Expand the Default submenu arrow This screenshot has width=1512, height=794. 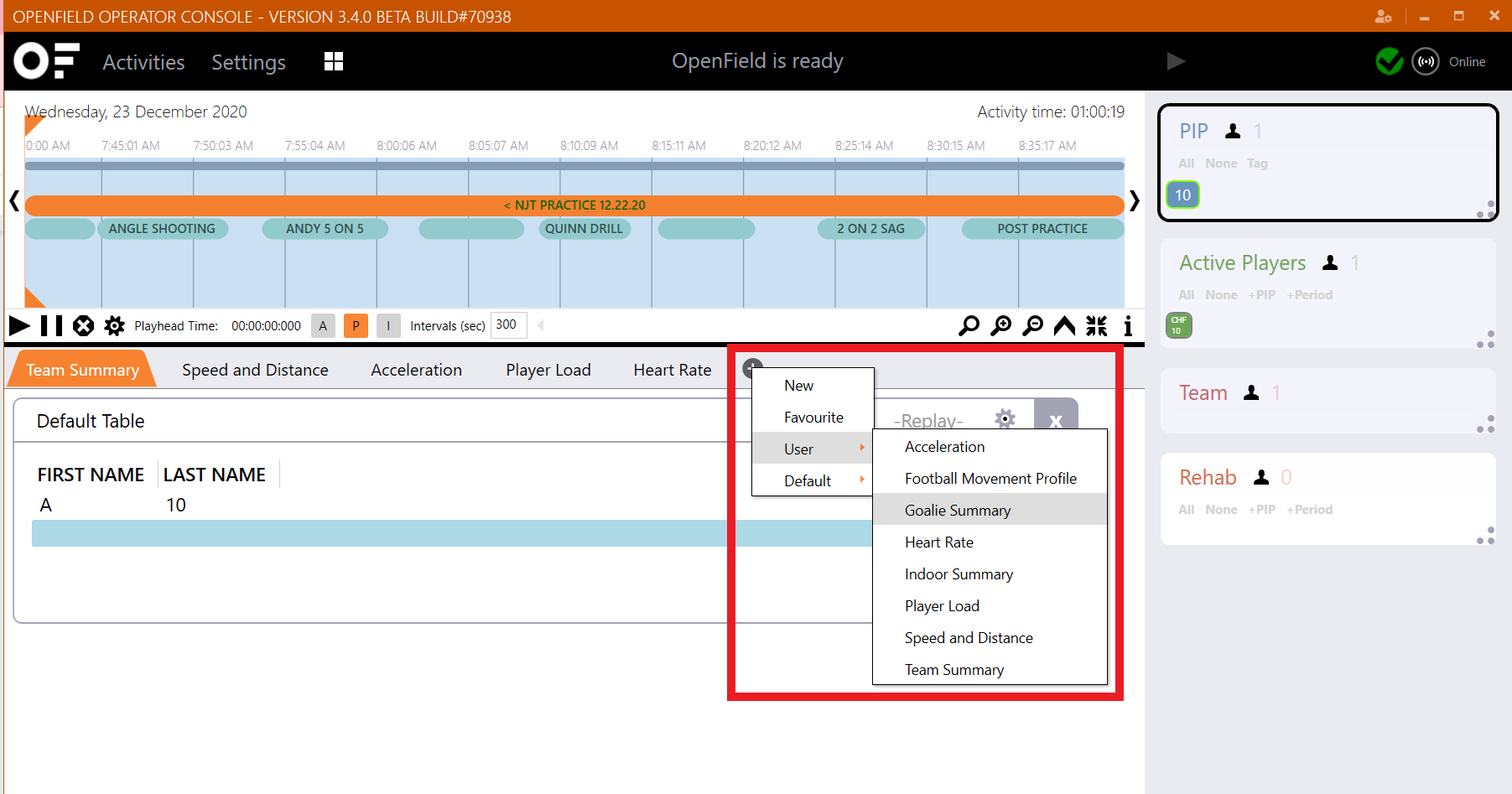point(862,480)
